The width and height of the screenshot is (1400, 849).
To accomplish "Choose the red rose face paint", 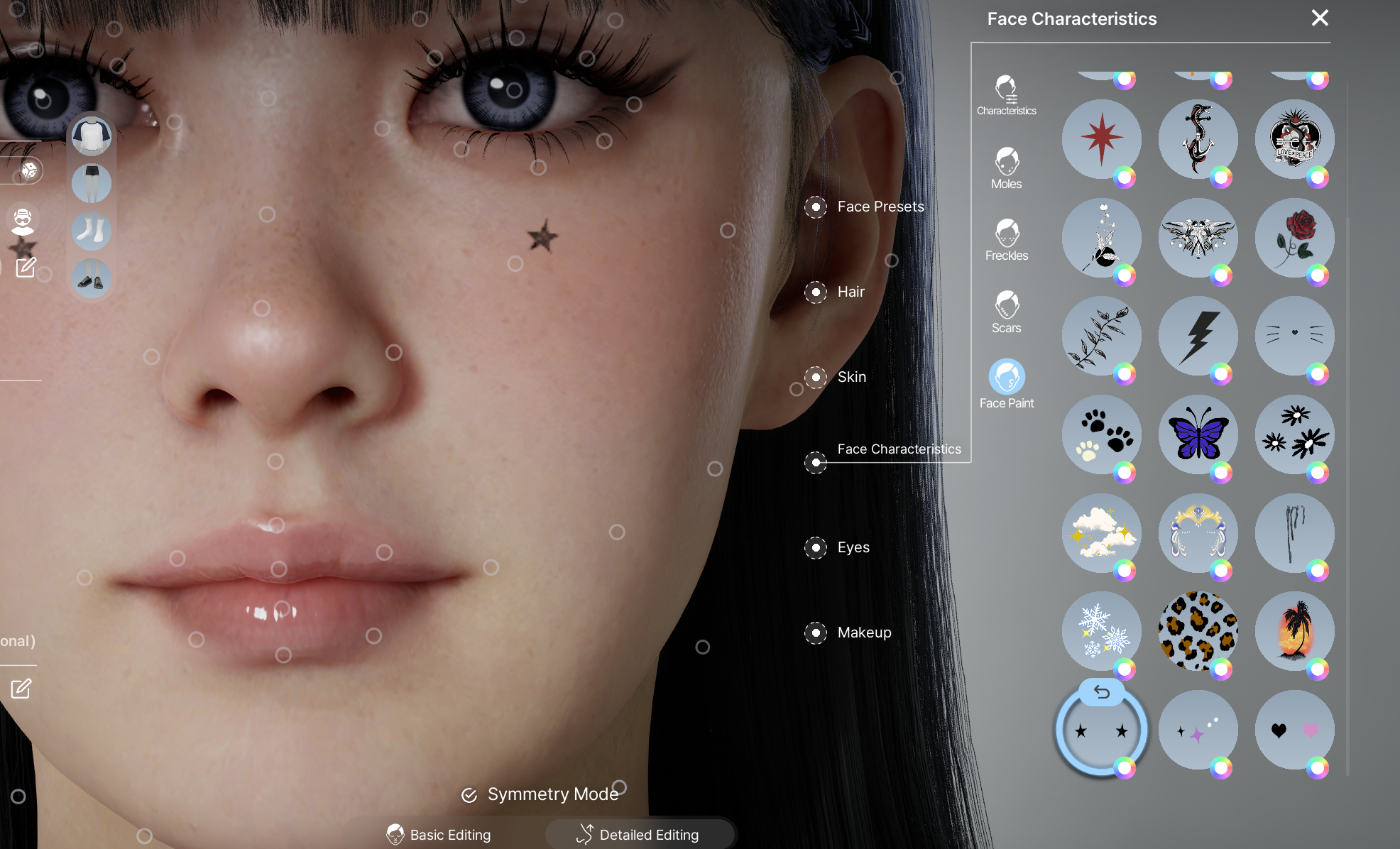I will [x=1294, y=237].
